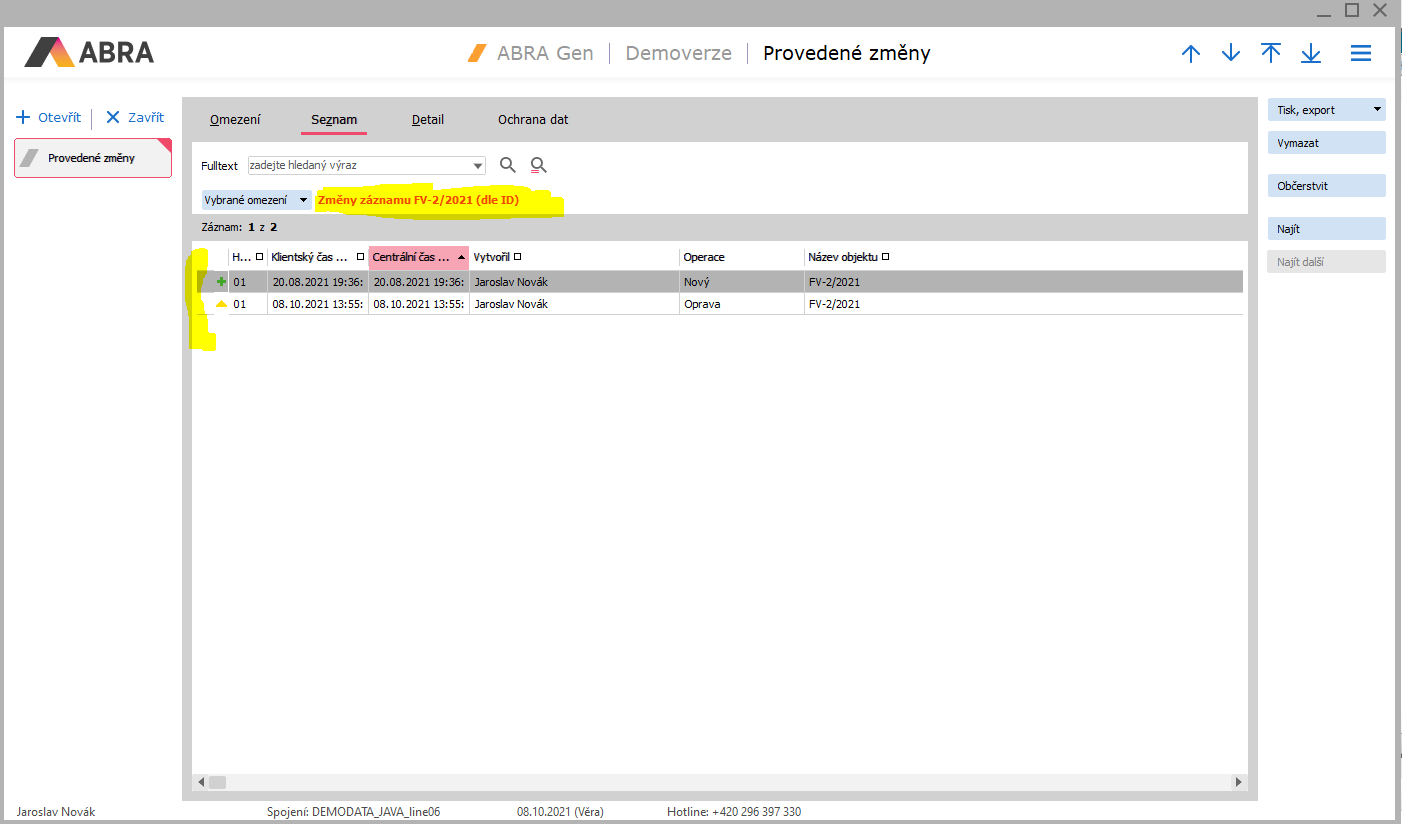Click the up arrow to go to previous record

tap(1190, 54)
